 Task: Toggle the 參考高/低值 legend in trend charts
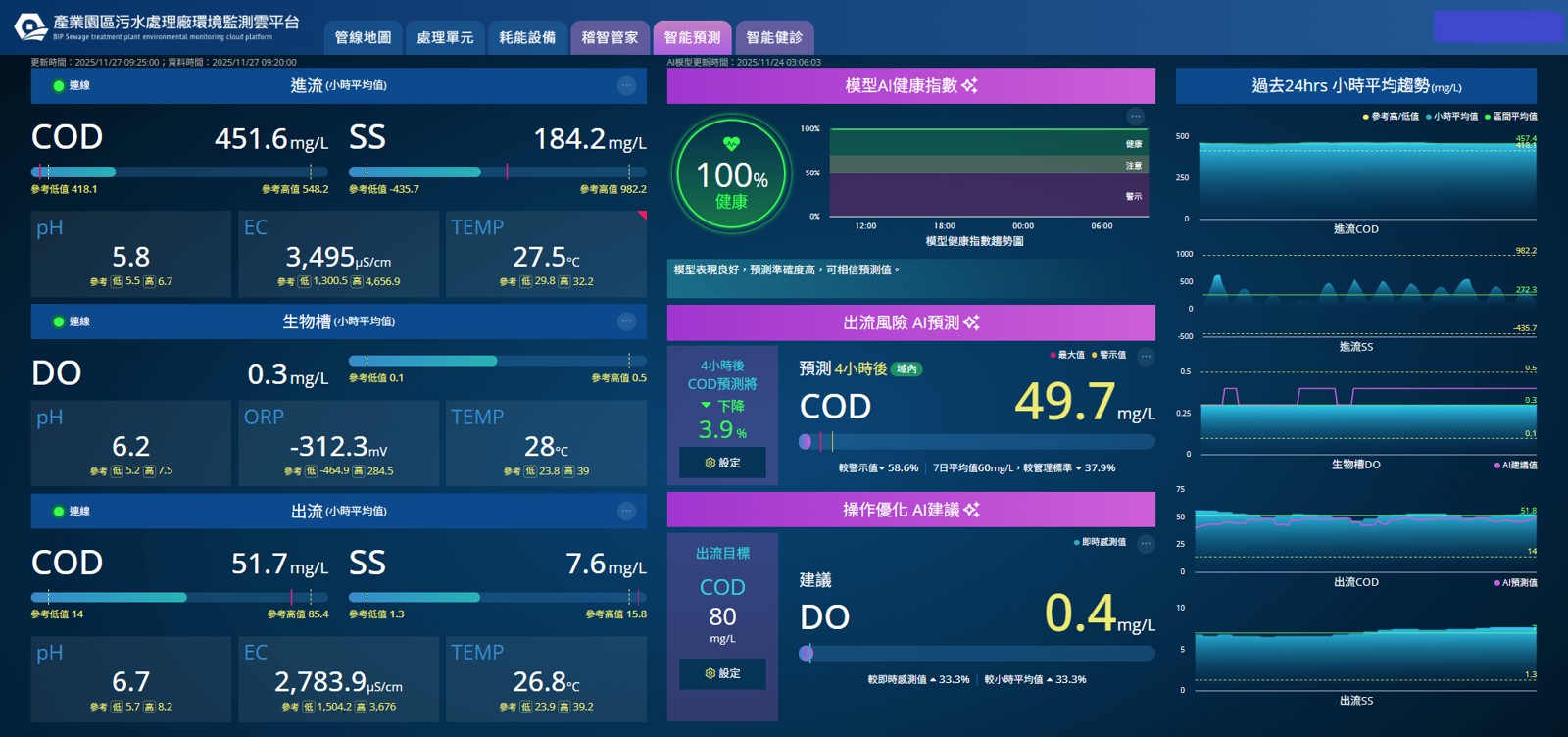click(x=1391, y=117)
